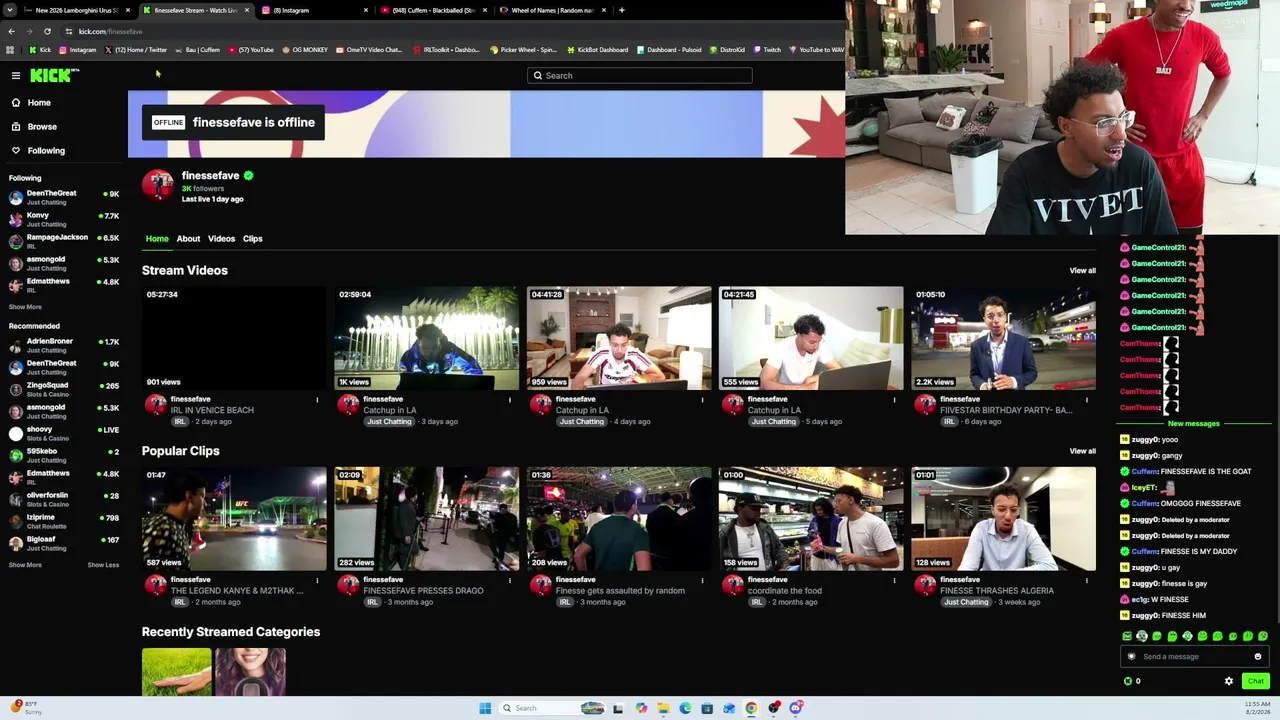Click the finessefave profile avatar
Screen dimensions: 1280x720
pos(157,185)
